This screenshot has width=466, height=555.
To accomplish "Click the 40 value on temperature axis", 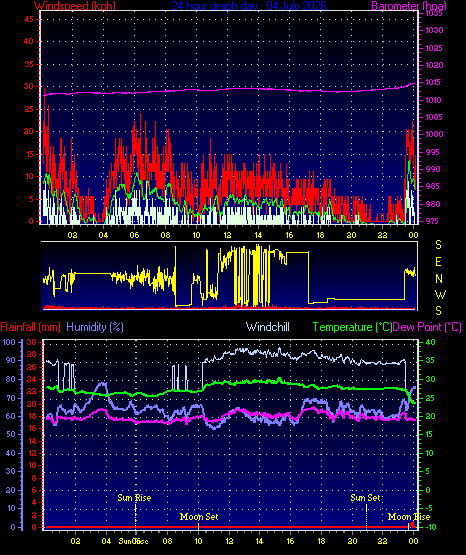I will pyautogui.click(x=430, y=342).
